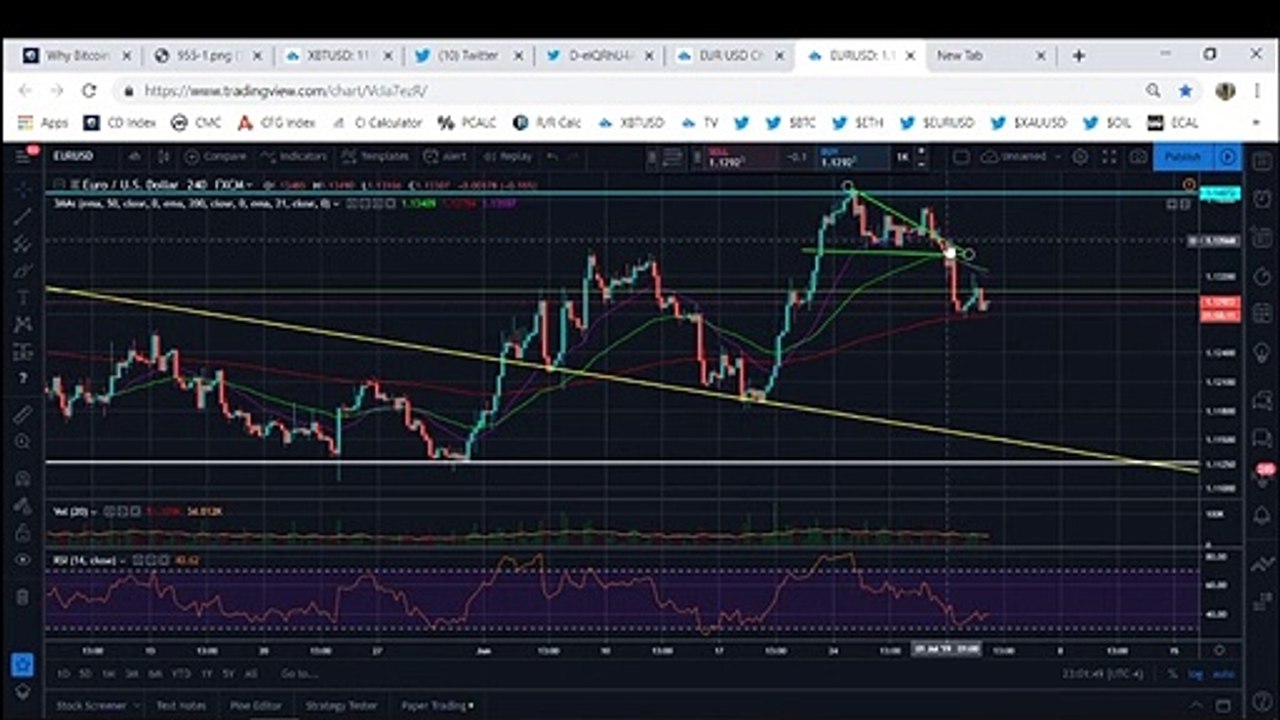
Task: Open the chart layout selector square icon
Action: 961,157
